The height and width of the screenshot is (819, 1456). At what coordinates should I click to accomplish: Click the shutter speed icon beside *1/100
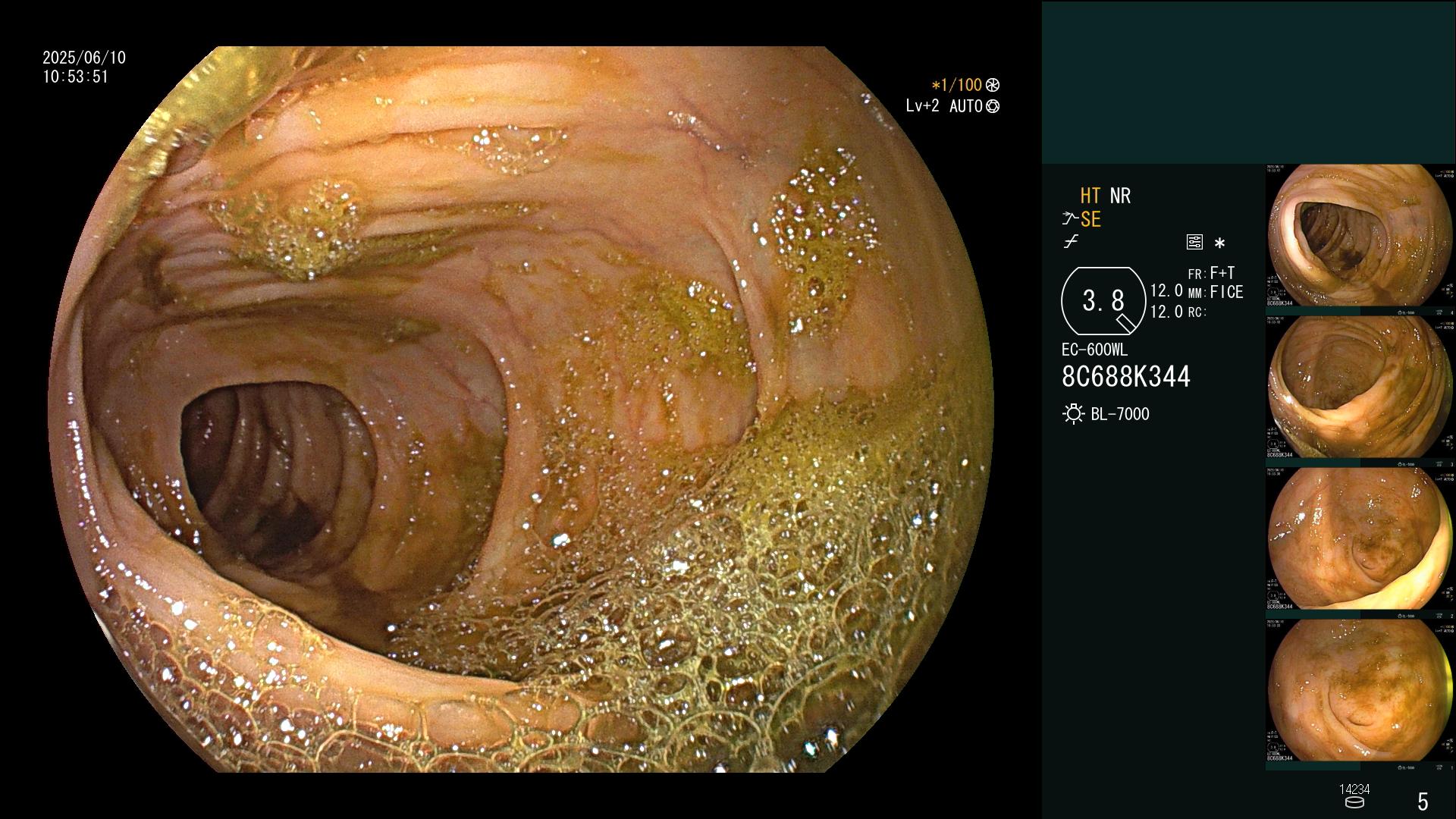[993, 86]
